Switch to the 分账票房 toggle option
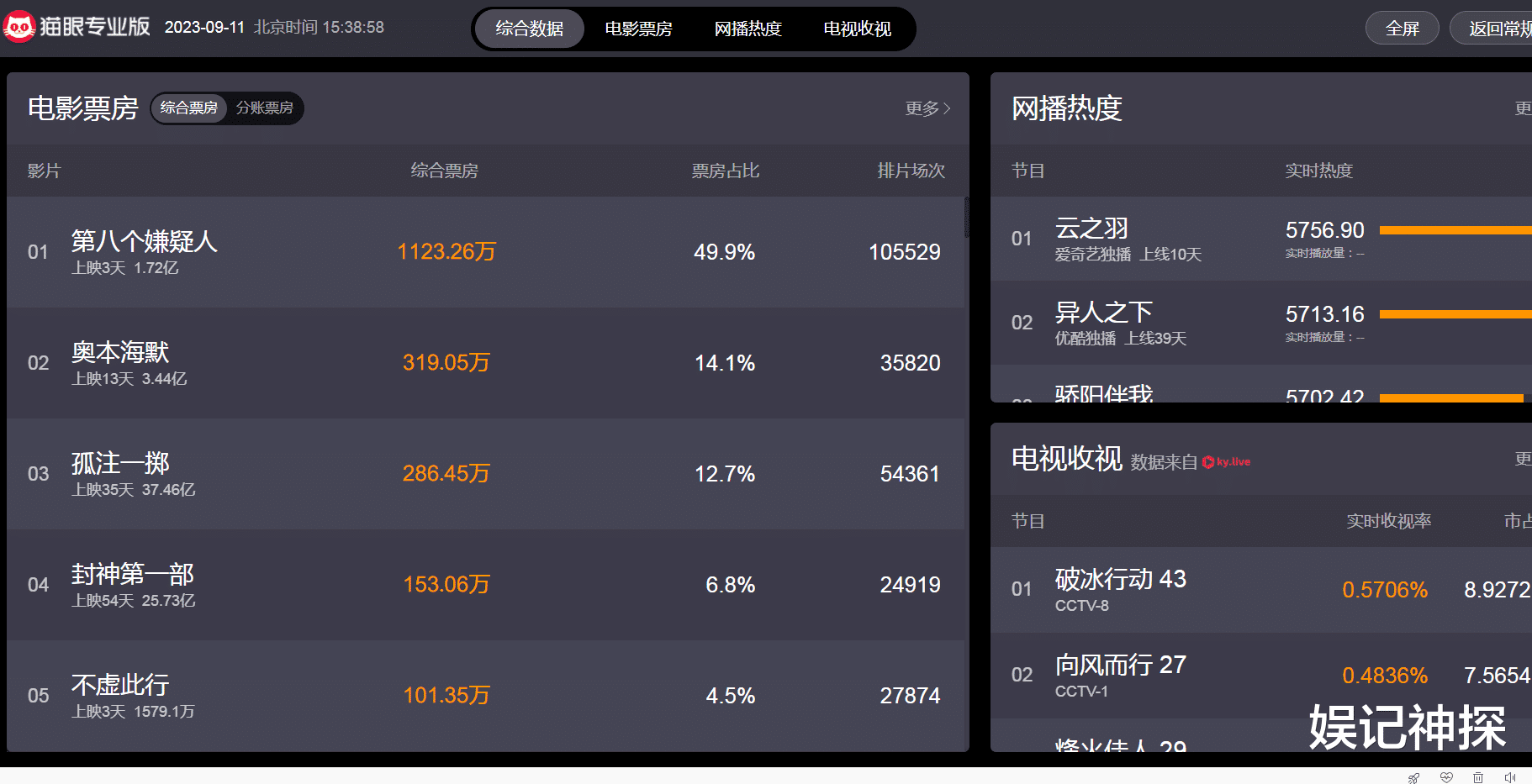1532x784 pixels. click(265, 108)
